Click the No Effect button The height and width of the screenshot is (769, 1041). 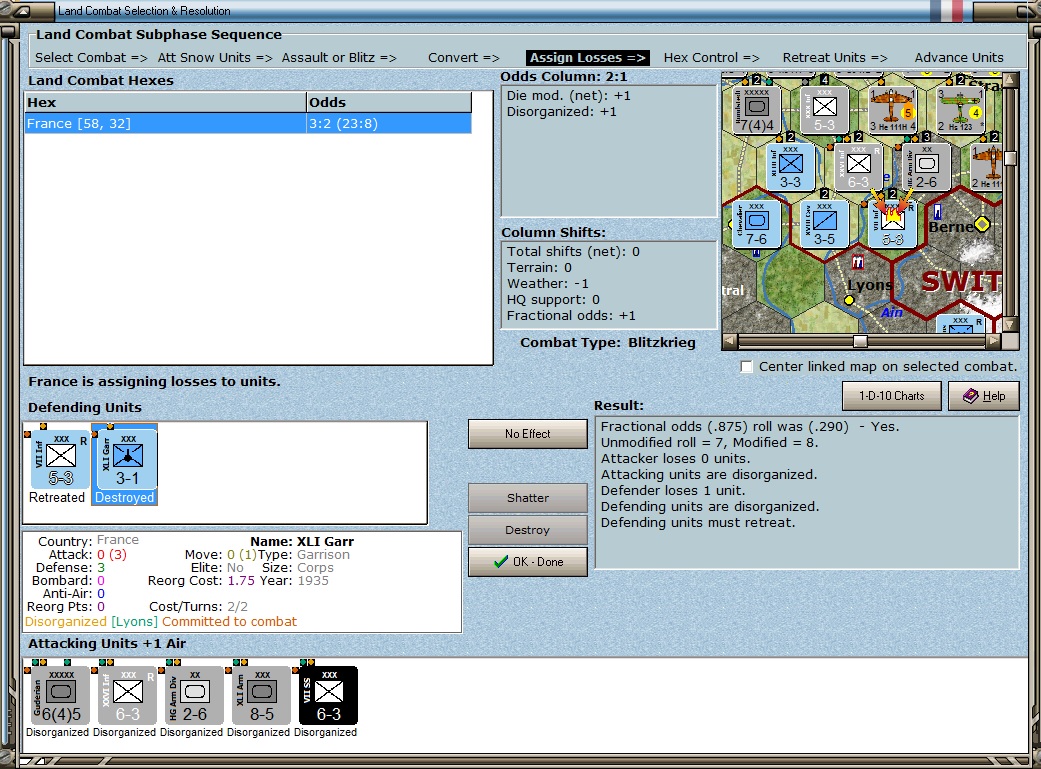pos(528,434)
